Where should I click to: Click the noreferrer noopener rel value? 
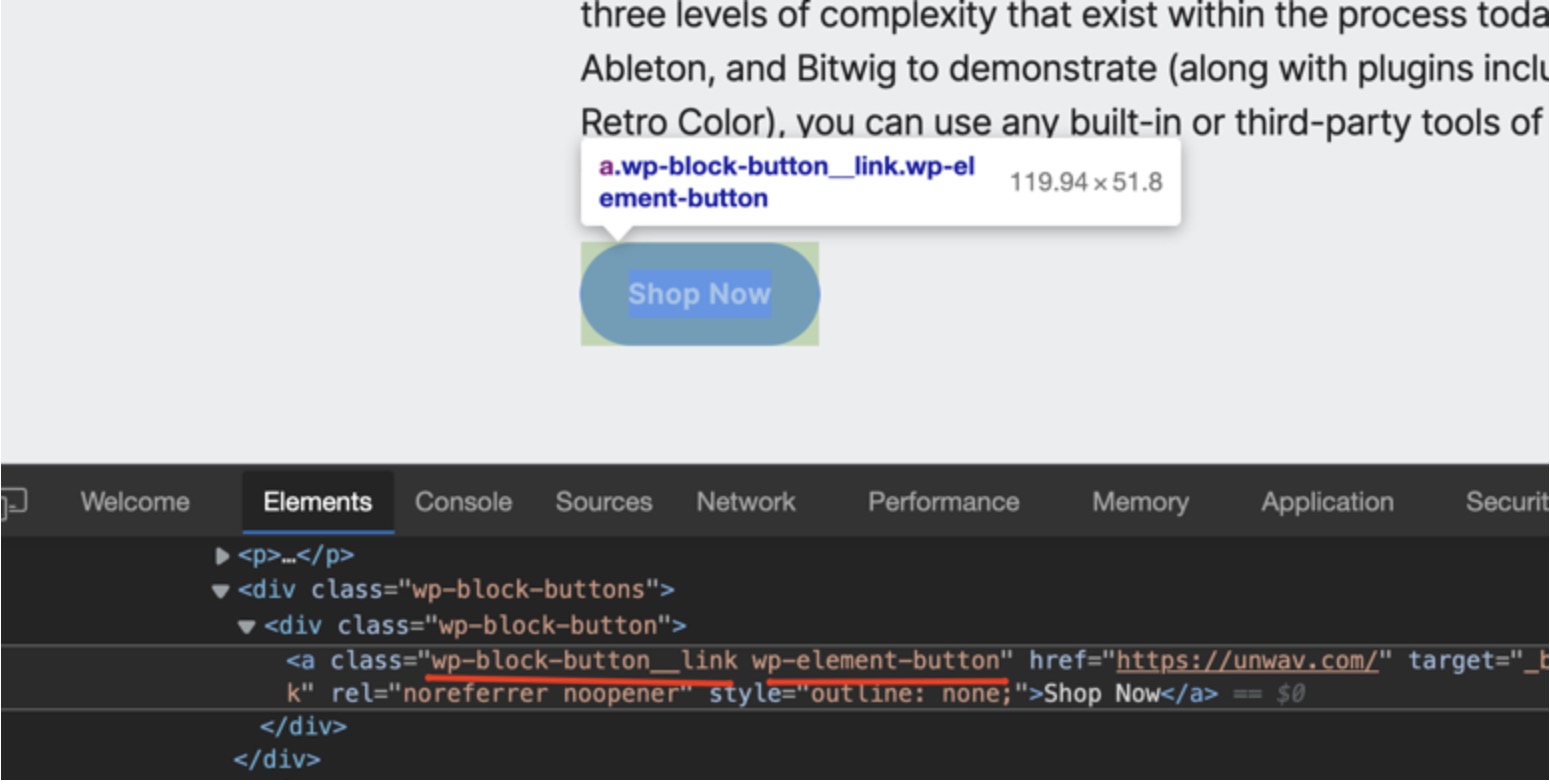tap(546, 694)
